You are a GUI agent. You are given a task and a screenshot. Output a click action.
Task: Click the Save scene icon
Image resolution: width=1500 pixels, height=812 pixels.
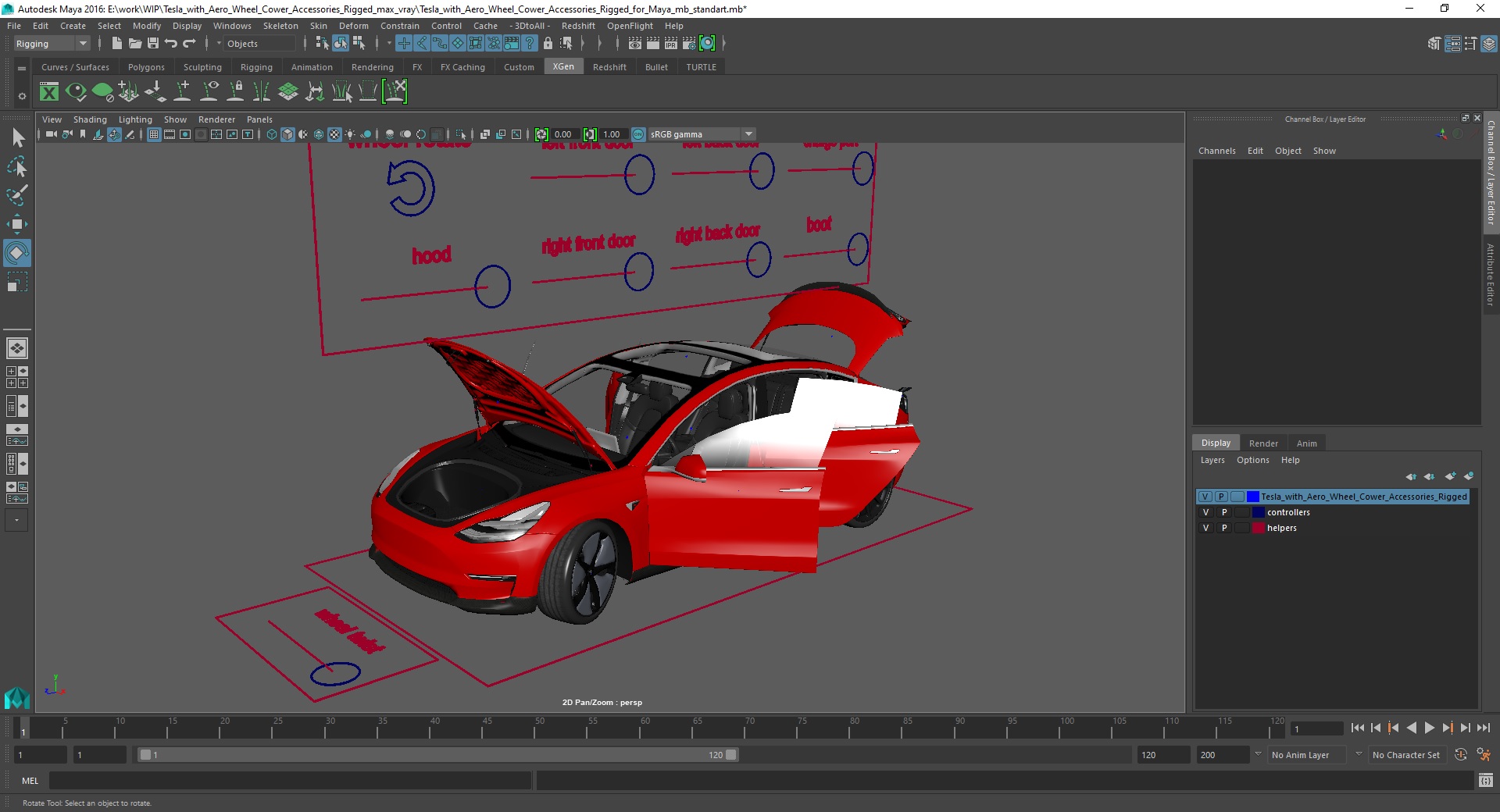click(x=153, y=44)
